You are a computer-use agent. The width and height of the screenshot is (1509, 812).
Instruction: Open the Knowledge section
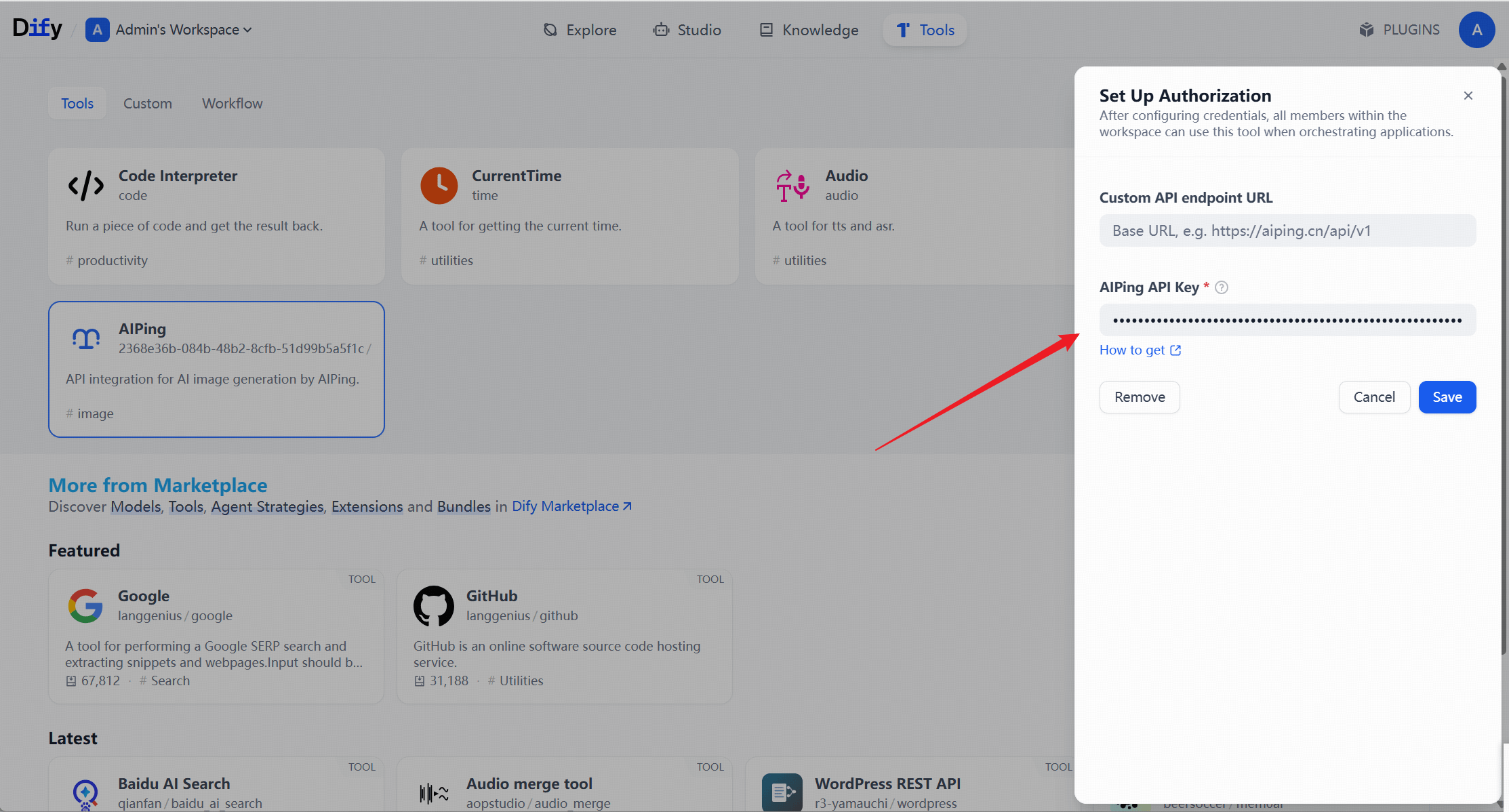click(809, 30)
